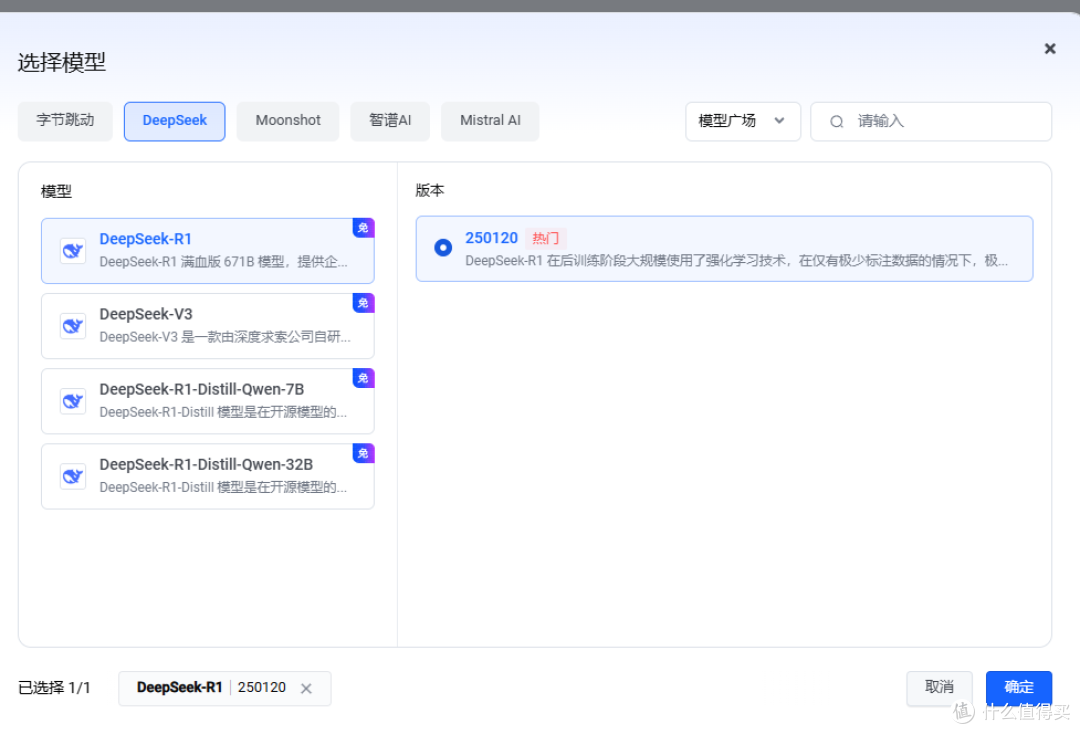Click the whale icon on DeepSeek-R1-Distill-Qwen-7B
1080x734 pixels.
tap(72, 400)
